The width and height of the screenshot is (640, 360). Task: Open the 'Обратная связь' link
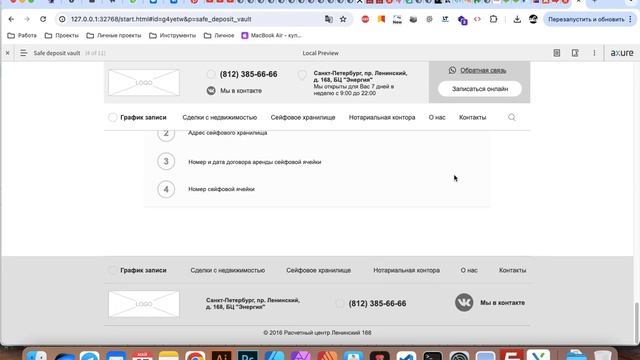(483, 70)
